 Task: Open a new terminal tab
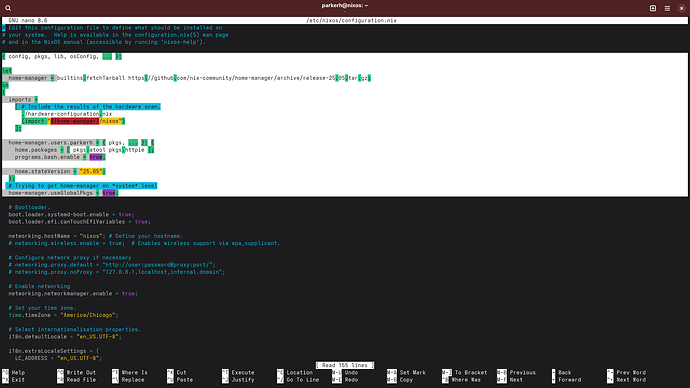pyautogui.click(x=653, y=8)
